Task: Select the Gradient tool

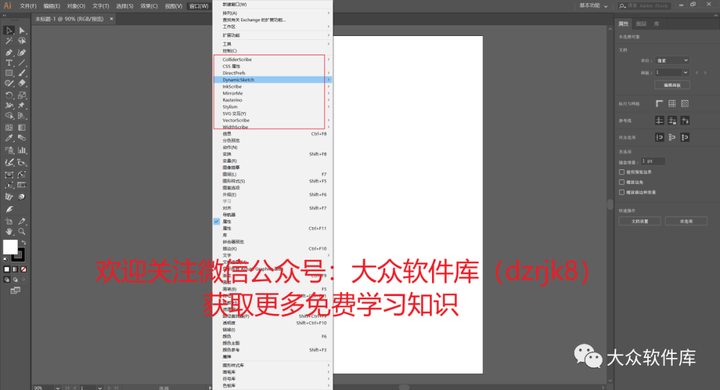Action: pyautogui.click(x=22, y=128)
